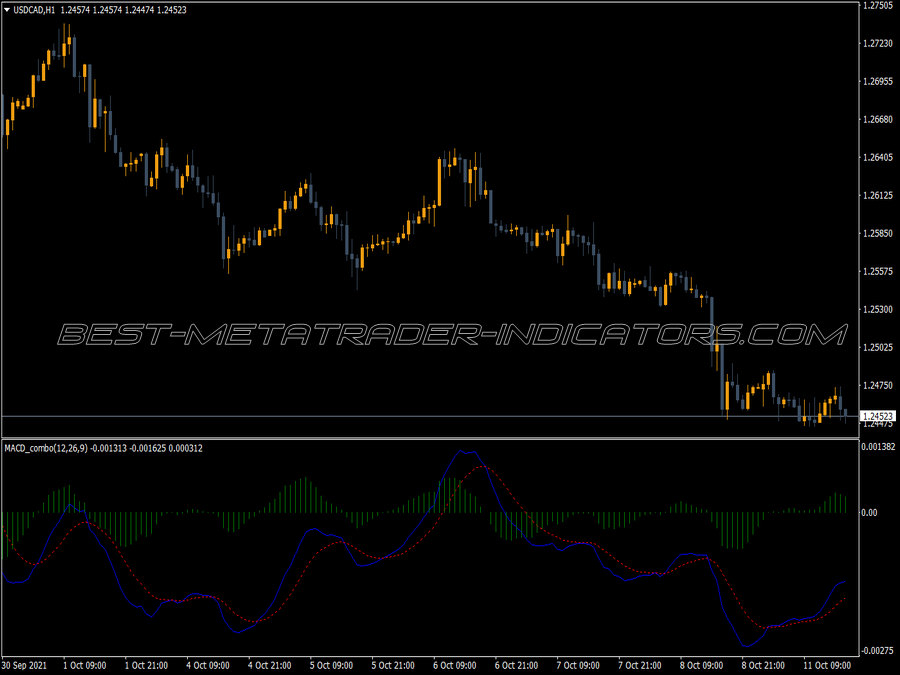Click the 1.26405 price axis label
The width and height of the screenshot is (900, 675).
coord(878,157)
